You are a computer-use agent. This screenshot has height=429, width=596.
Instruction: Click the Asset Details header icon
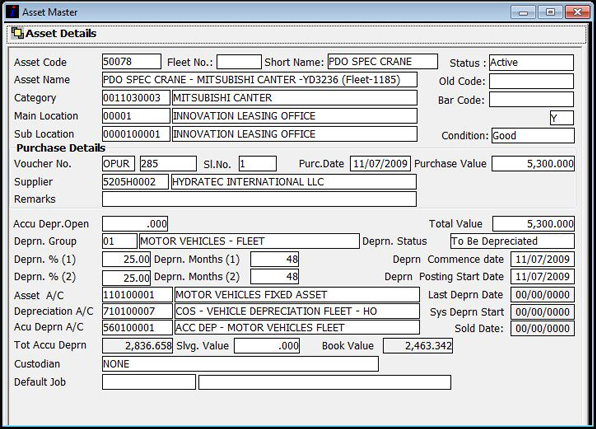click(17, 33)
